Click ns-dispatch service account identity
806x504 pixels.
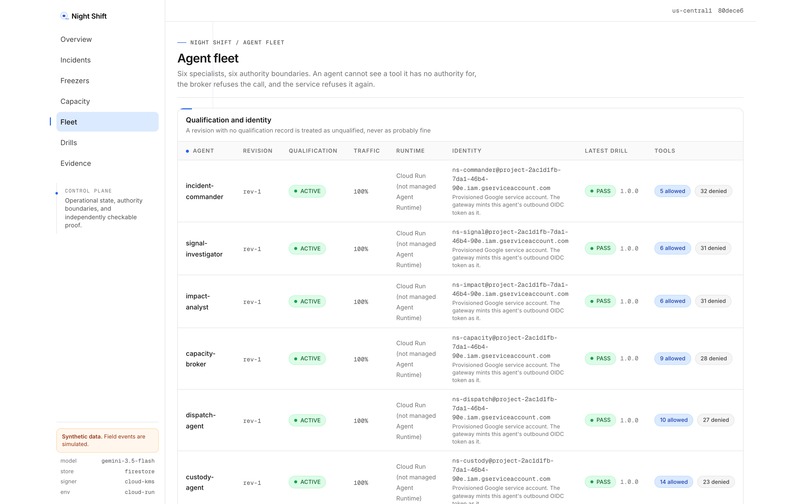click(504, 408)
